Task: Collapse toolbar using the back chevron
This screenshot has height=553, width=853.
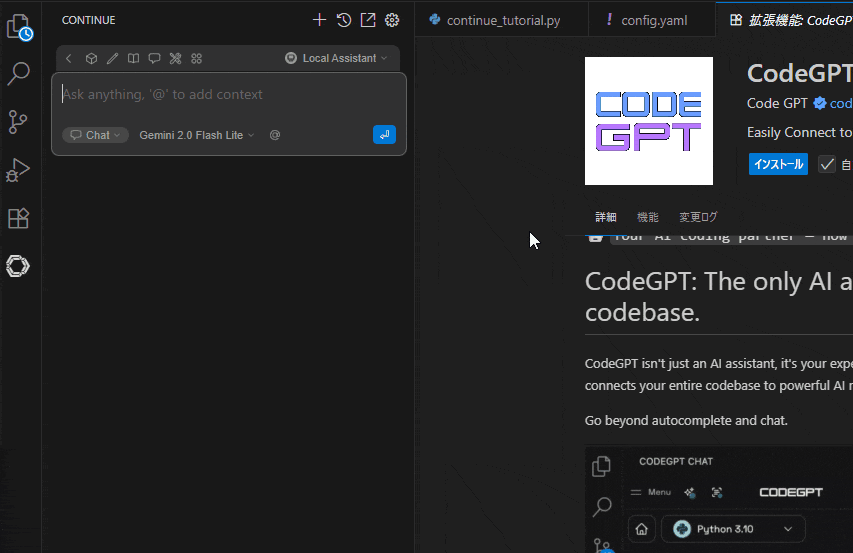Action: 69,58
